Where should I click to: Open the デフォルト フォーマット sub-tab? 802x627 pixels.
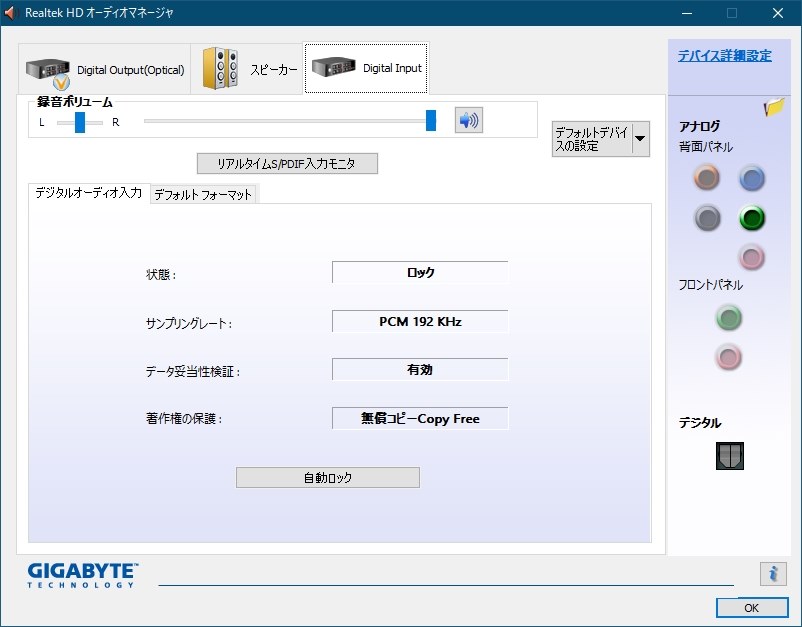(203, 194)
